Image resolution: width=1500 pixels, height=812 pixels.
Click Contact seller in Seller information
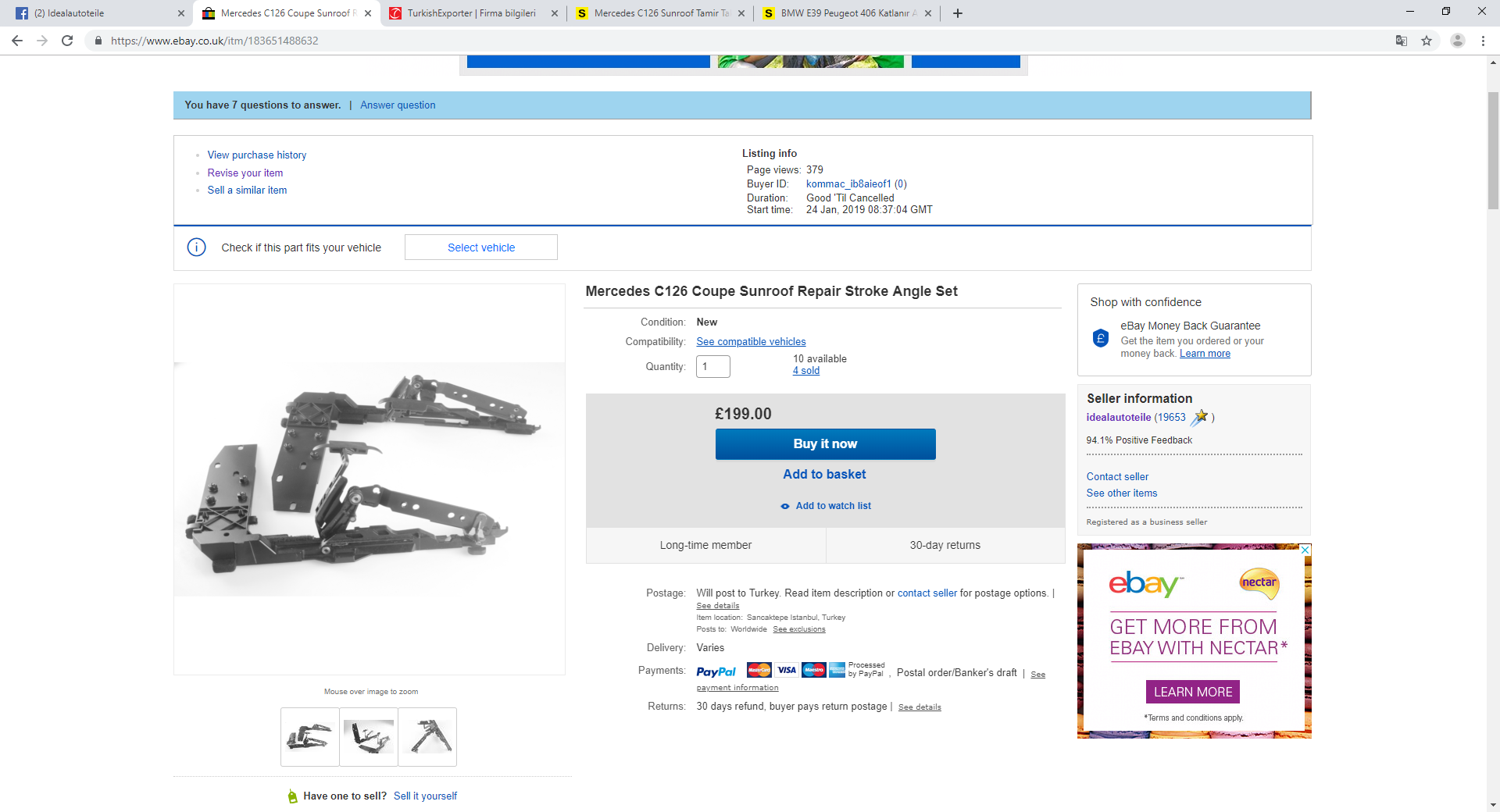pos(1117,477)
